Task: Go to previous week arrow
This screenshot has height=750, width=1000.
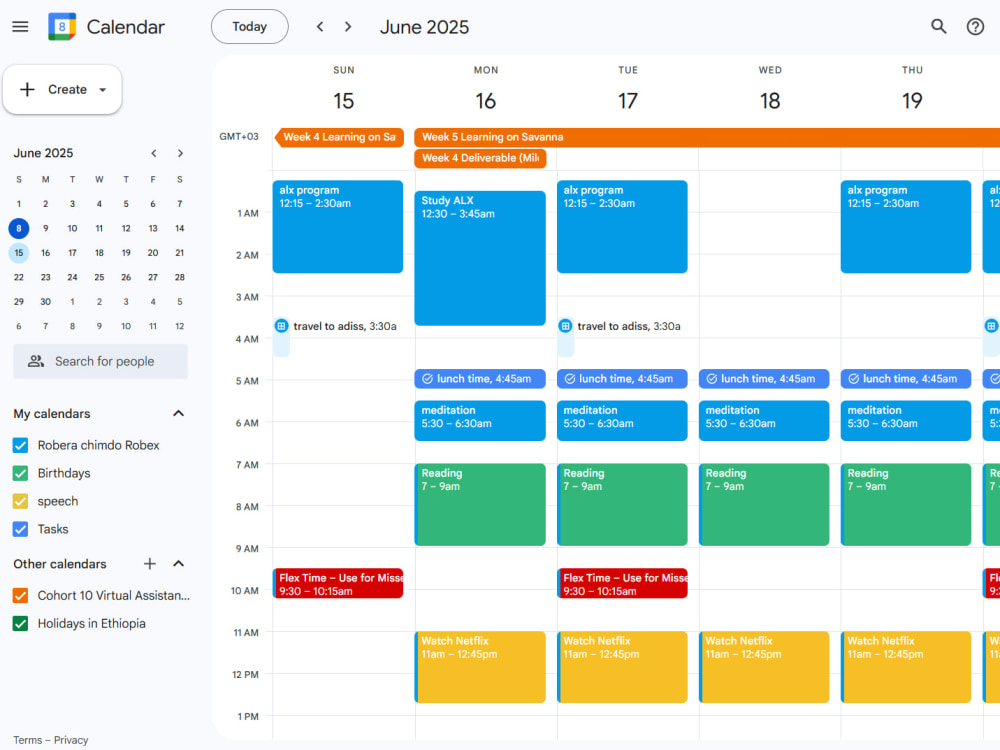Action: coord(320,26)
